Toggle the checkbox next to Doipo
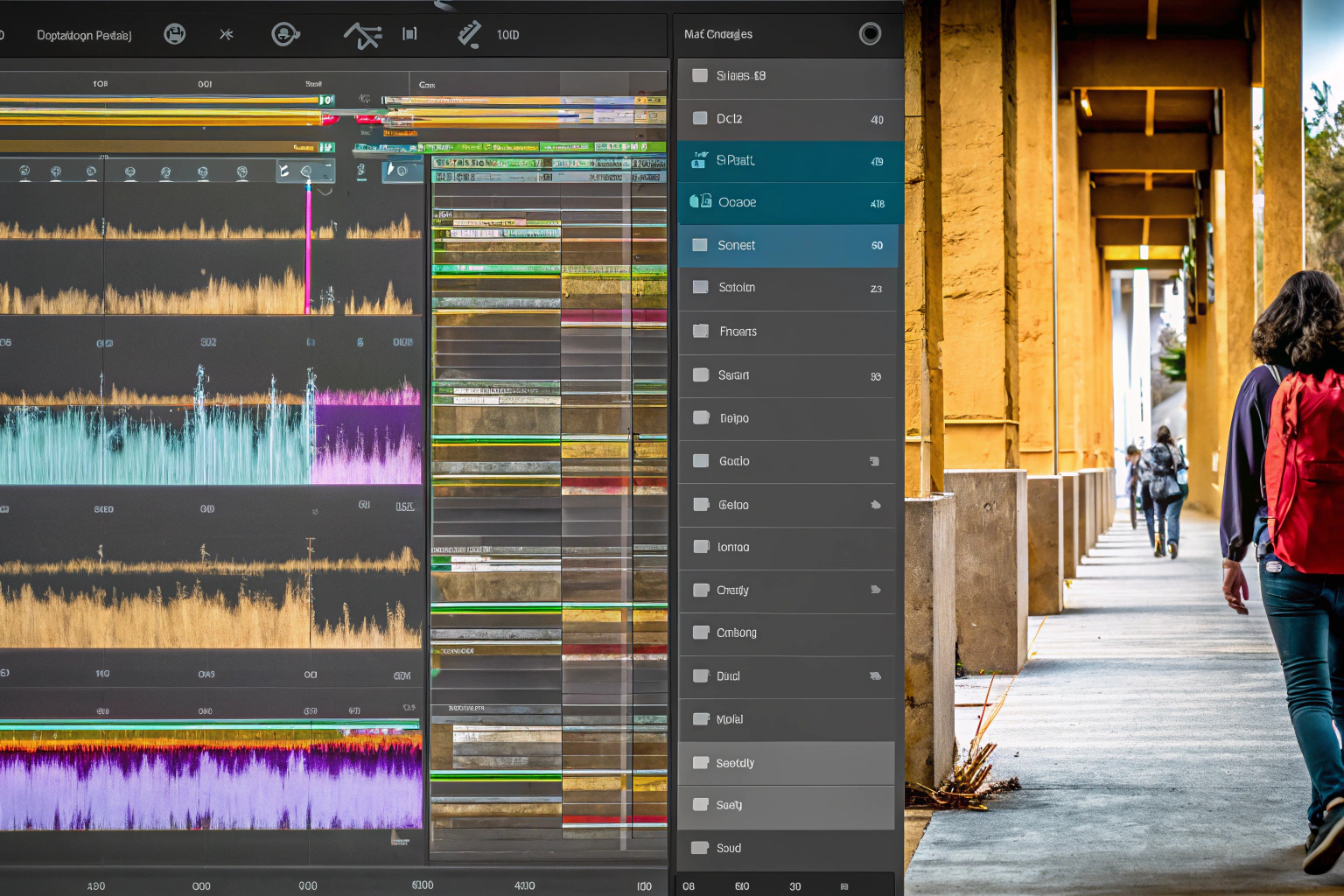 (700, 417)
